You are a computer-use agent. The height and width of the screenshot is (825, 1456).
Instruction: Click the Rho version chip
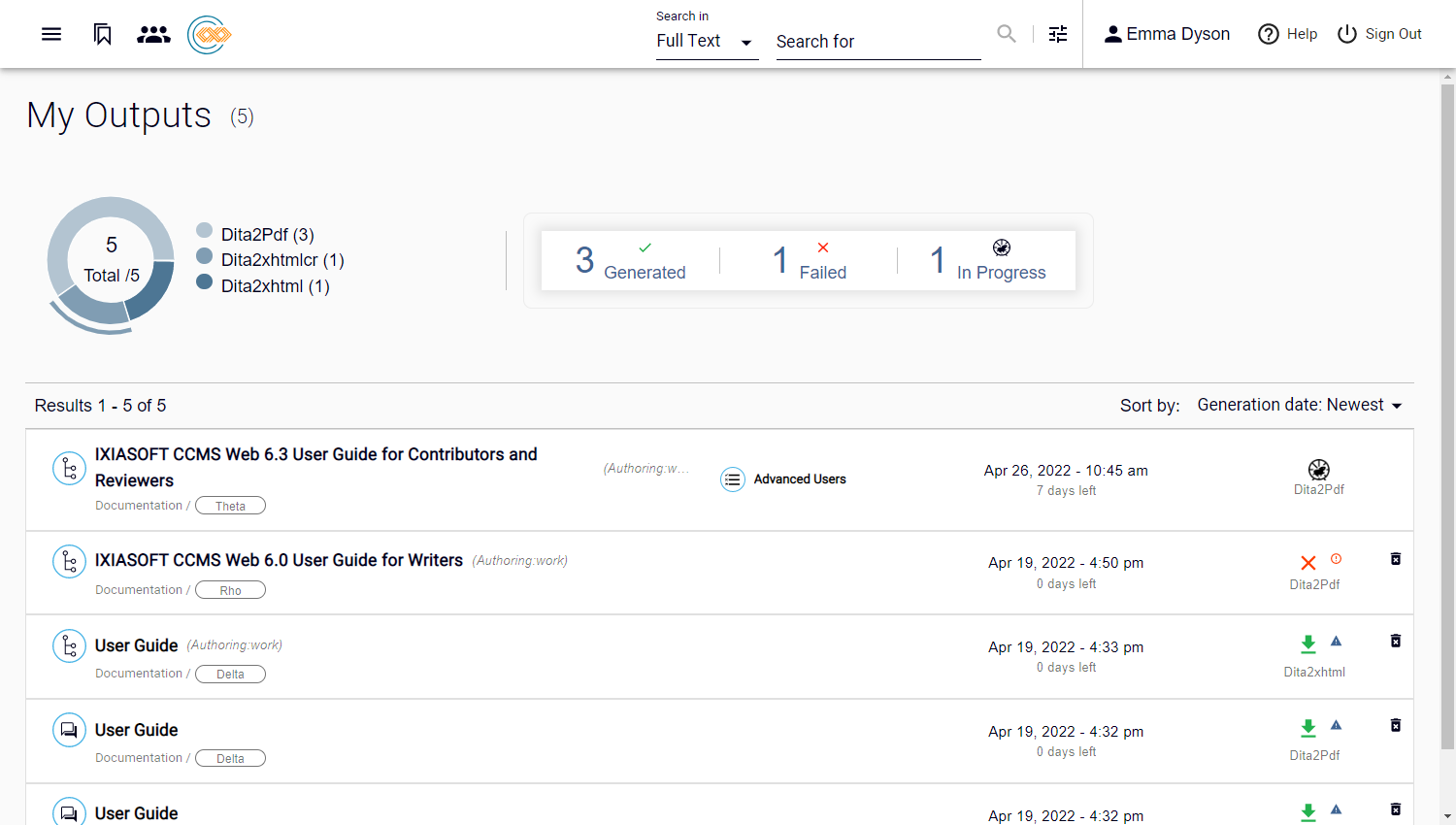coord(230,590)
